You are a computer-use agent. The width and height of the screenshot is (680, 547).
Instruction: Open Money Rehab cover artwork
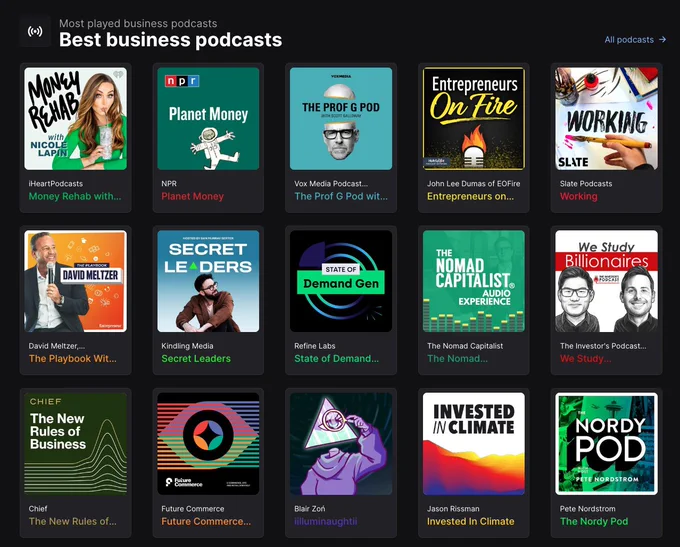[75, 118]
